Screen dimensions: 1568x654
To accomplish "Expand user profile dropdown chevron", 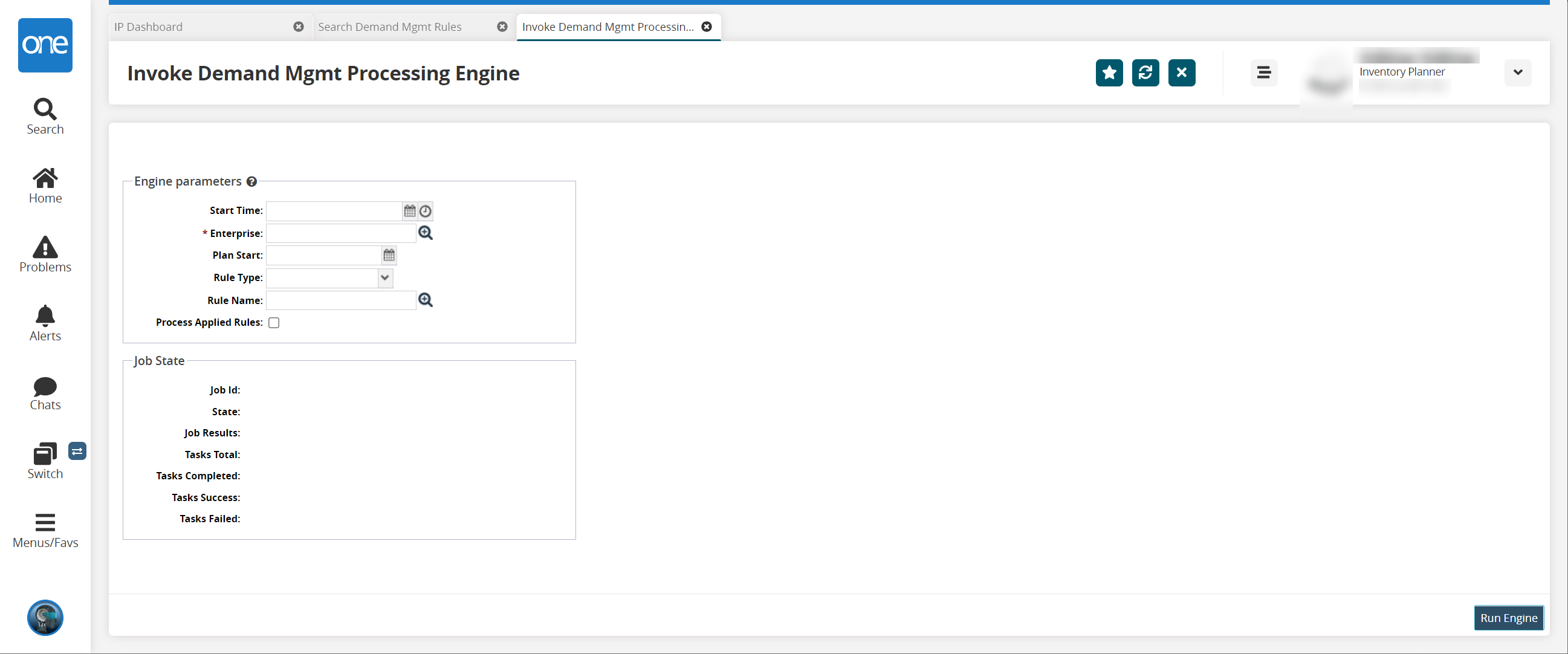I will (x=1517, y=73).
